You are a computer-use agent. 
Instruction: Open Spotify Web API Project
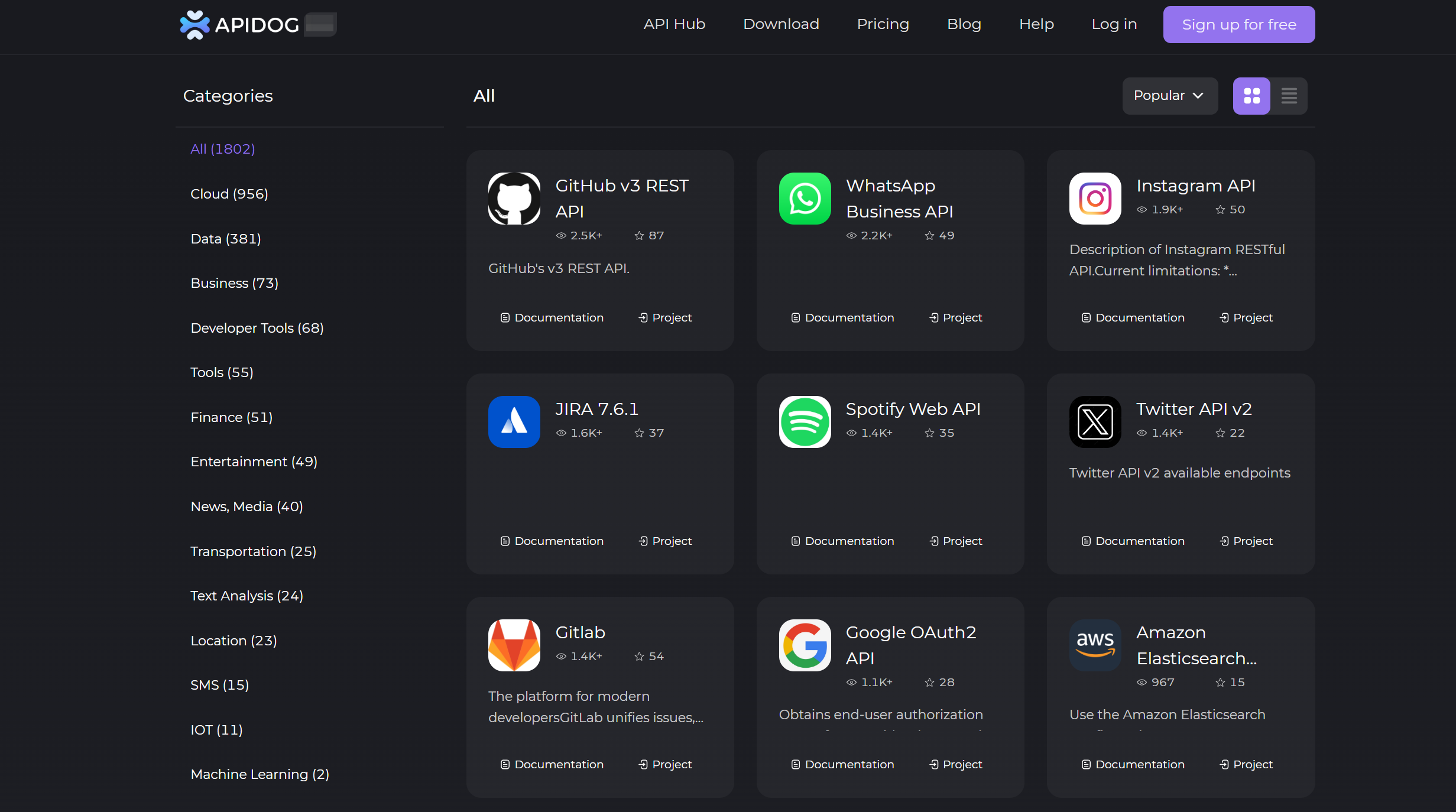(955, 541)
